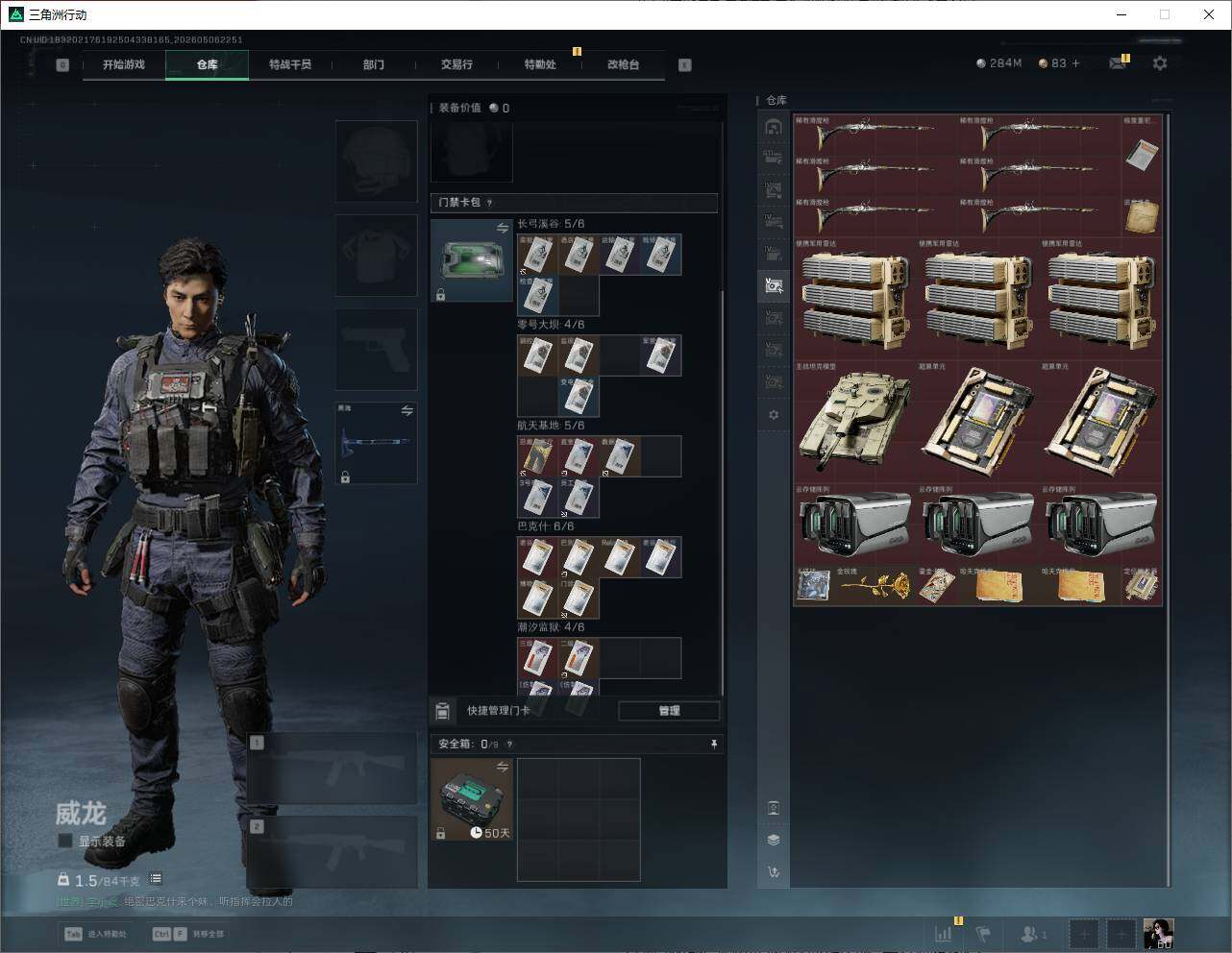Switch to the 特战干员 tab
Viewport: 1232px width, 953px height.
click(x=290, y=64)
